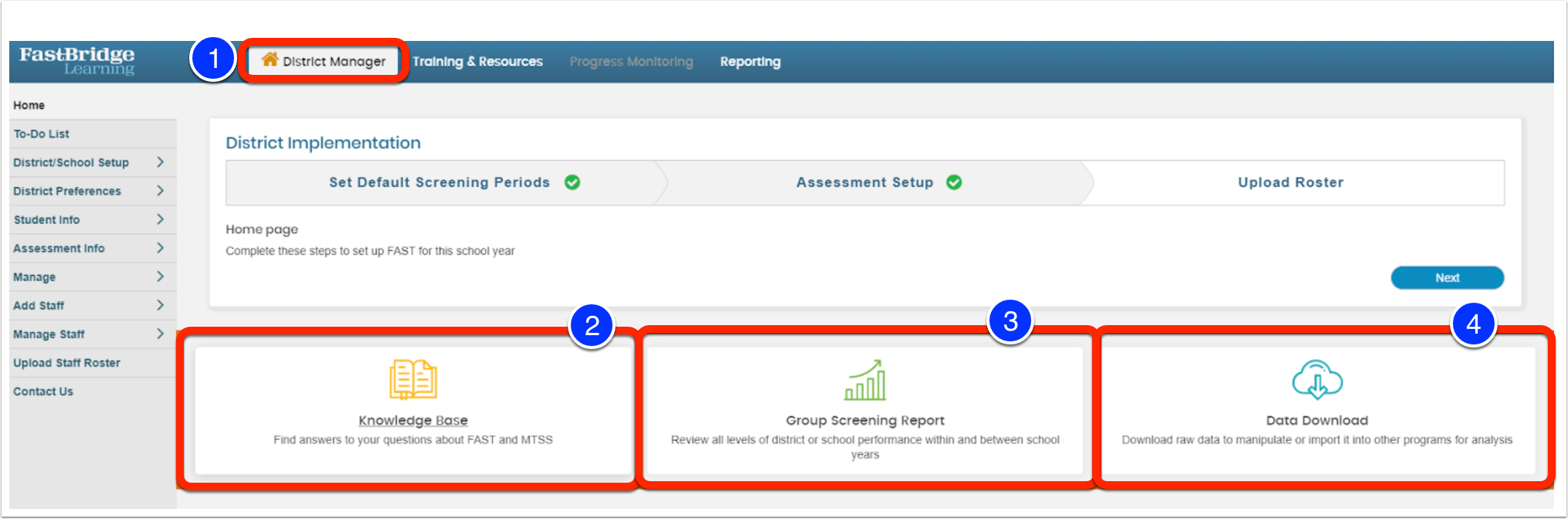Expand Add Staff chevron
Screen dimensions: 1568x519
click(160, 305)
